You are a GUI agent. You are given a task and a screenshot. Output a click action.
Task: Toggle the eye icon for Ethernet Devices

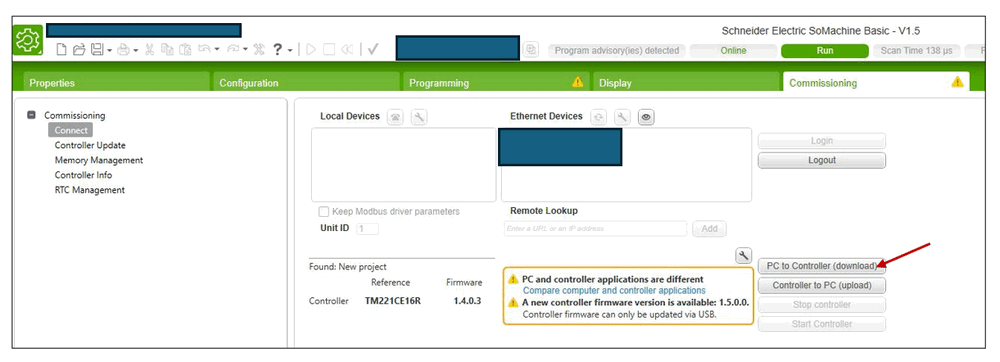click(x=646, y=117)
